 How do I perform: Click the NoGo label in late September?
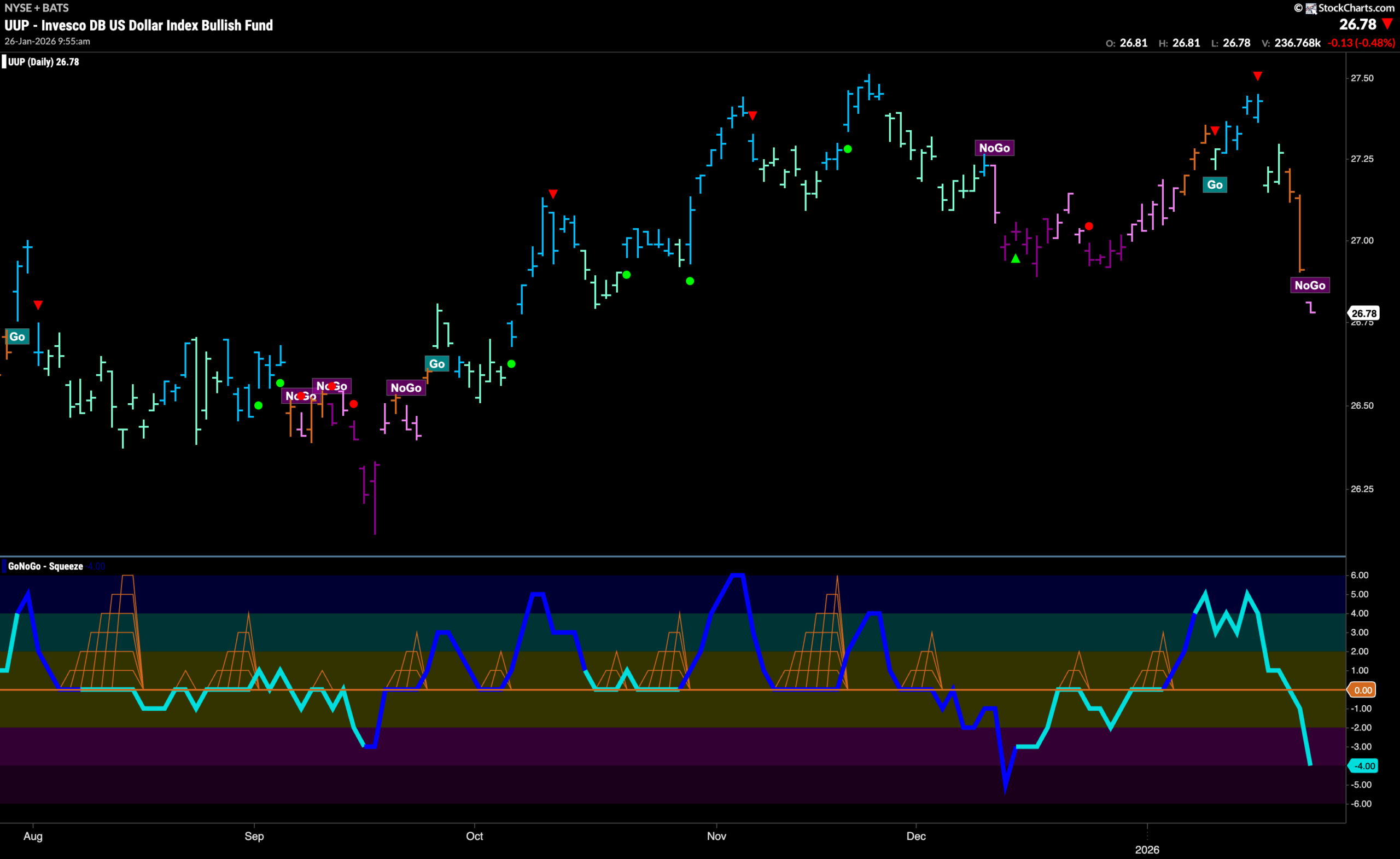coord(406,388)
